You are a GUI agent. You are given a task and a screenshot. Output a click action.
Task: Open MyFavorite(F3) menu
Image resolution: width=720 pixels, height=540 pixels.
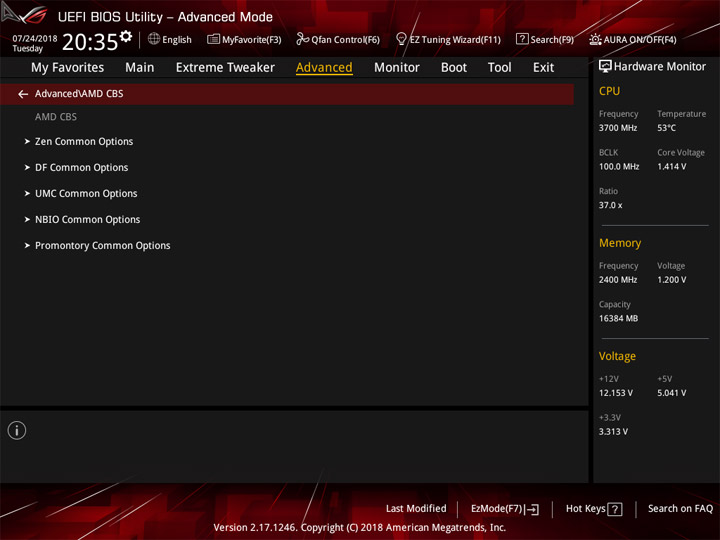pyautogui.click(x=252, y=40)
